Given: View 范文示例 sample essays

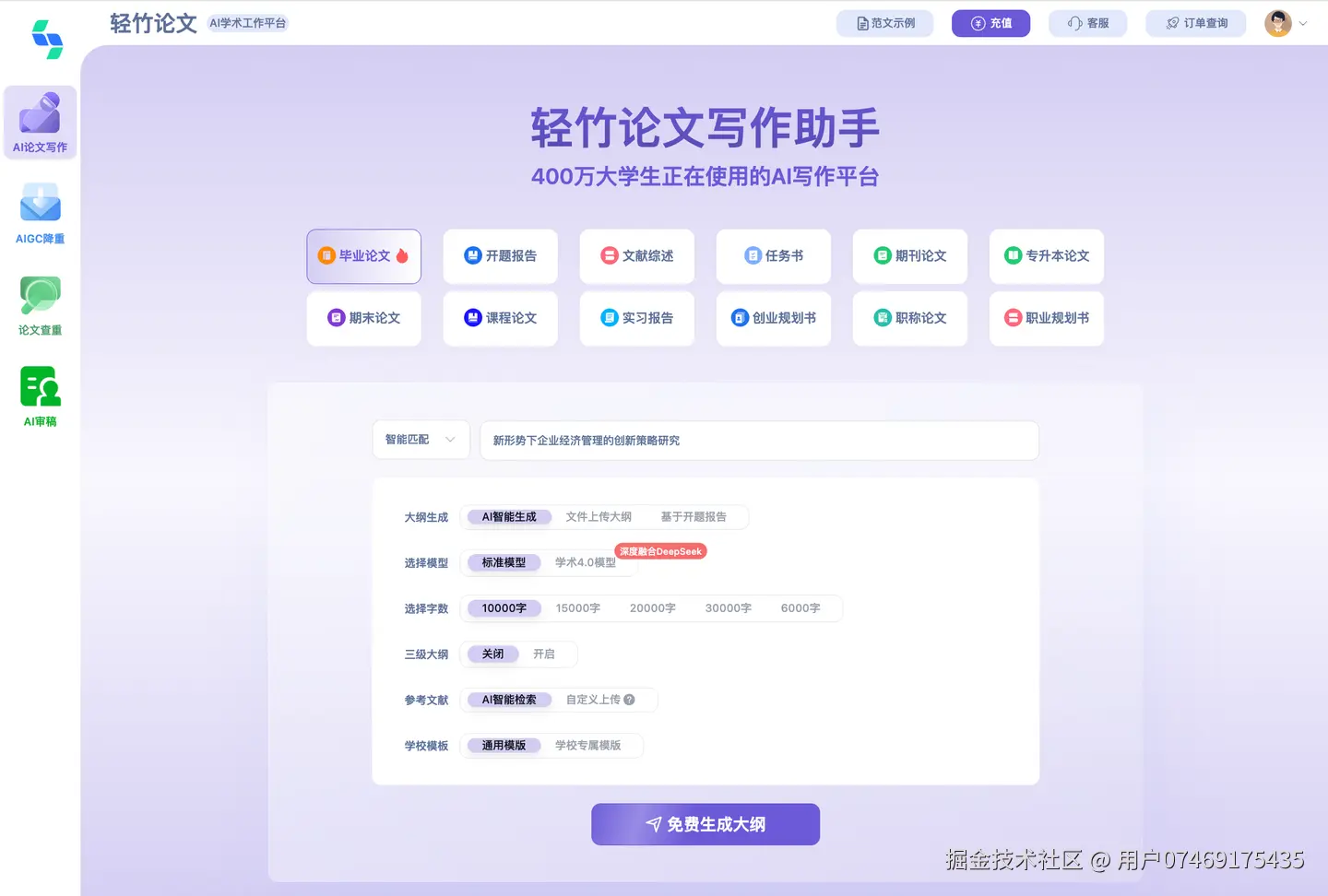Looking at the screenshot, I should coord(884,23).
